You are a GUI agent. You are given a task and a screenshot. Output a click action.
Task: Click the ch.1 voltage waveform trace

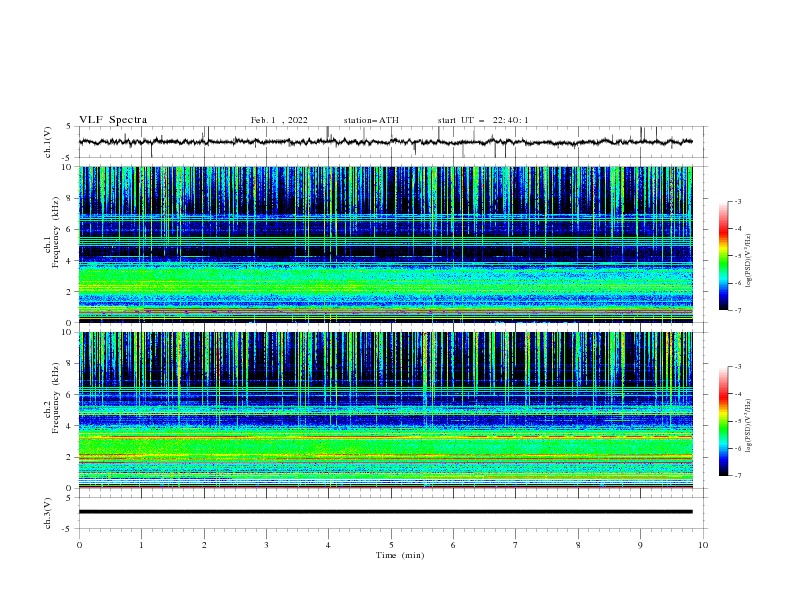click(385, 142)
